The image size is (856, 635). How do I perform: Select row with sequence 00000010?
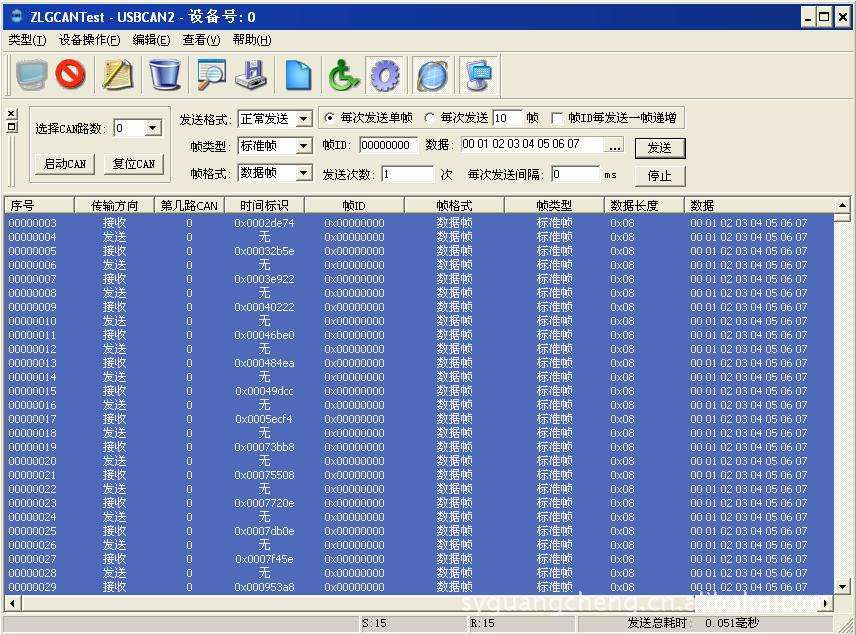click(x=419, y=321)
